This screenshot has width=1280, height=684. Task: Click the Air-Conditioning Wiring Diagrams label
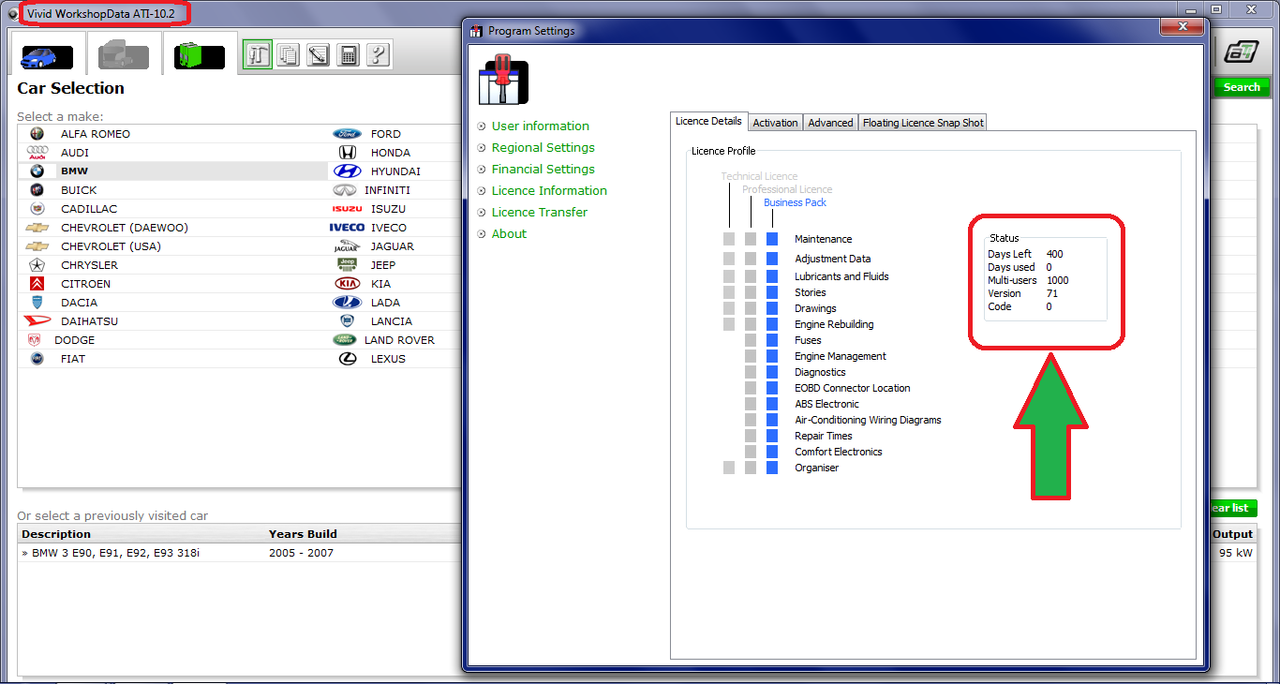(x=868, y=420)
